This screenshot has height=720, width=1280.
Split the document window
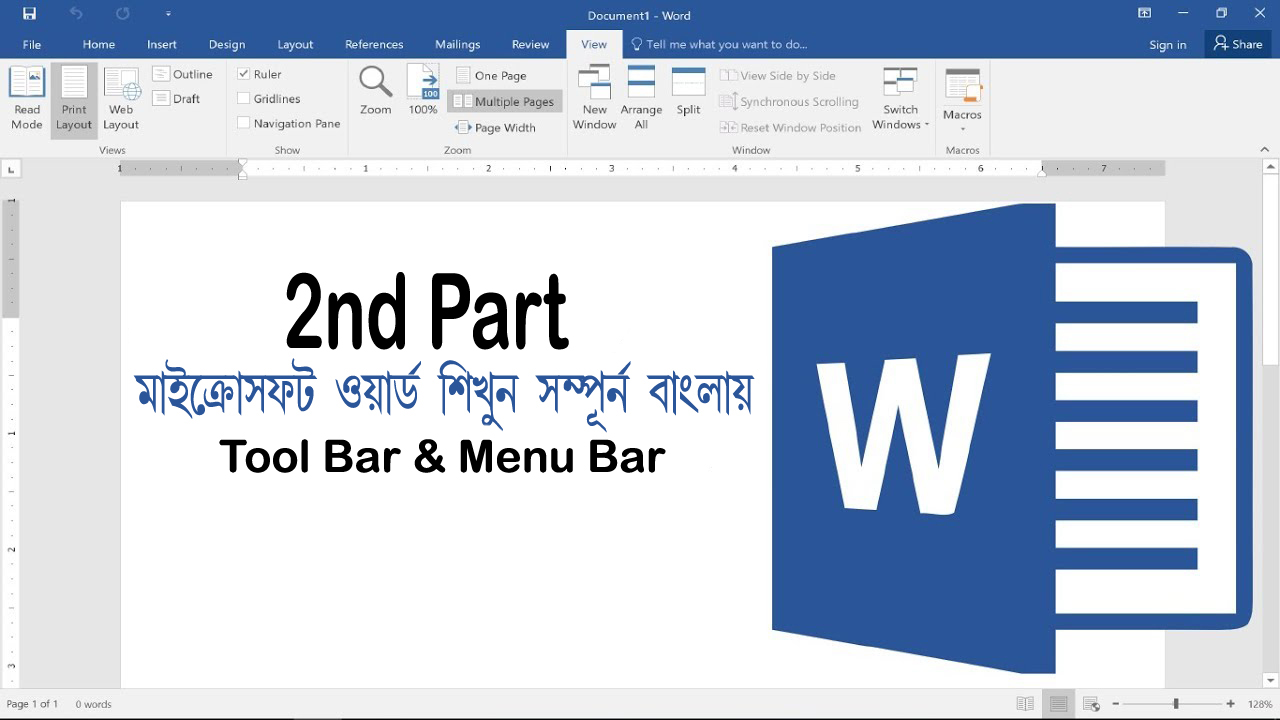[x=689, y=92]
